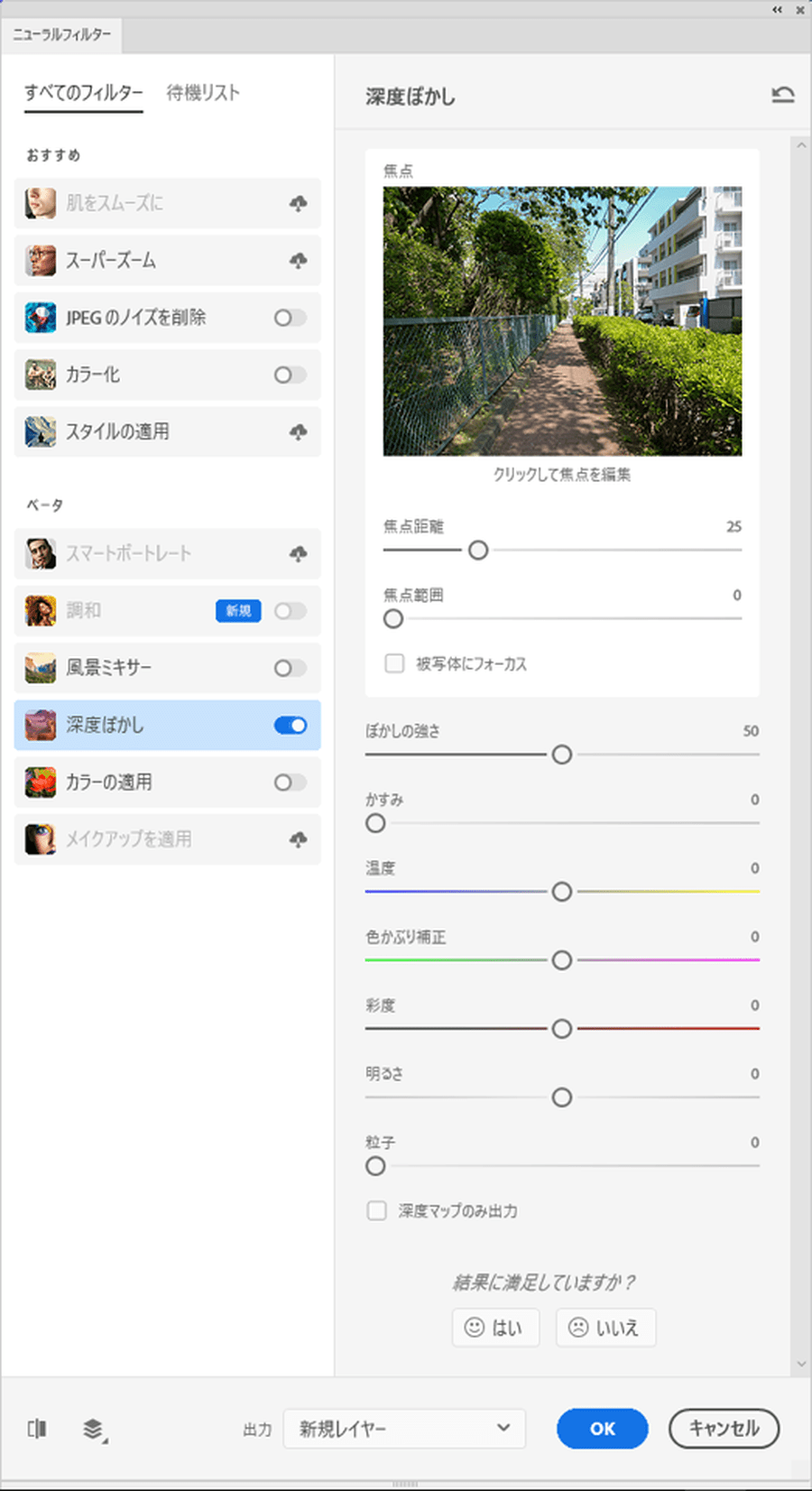
Task: Click the メイクアップを適用 thumbnail icon
Action: 41,839
